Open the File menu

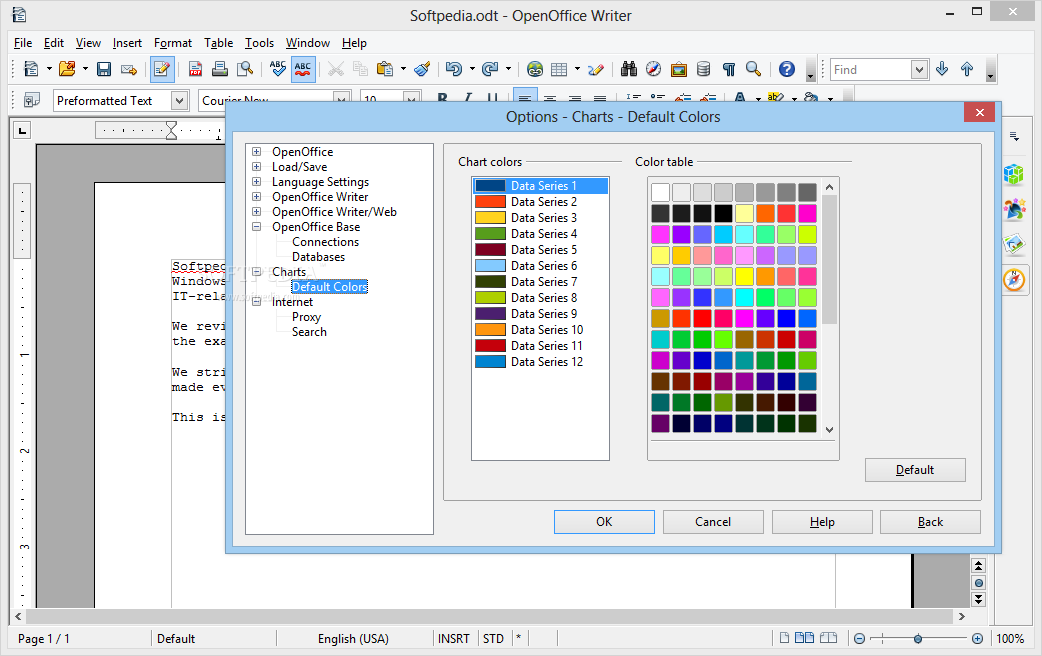point(23,43)
